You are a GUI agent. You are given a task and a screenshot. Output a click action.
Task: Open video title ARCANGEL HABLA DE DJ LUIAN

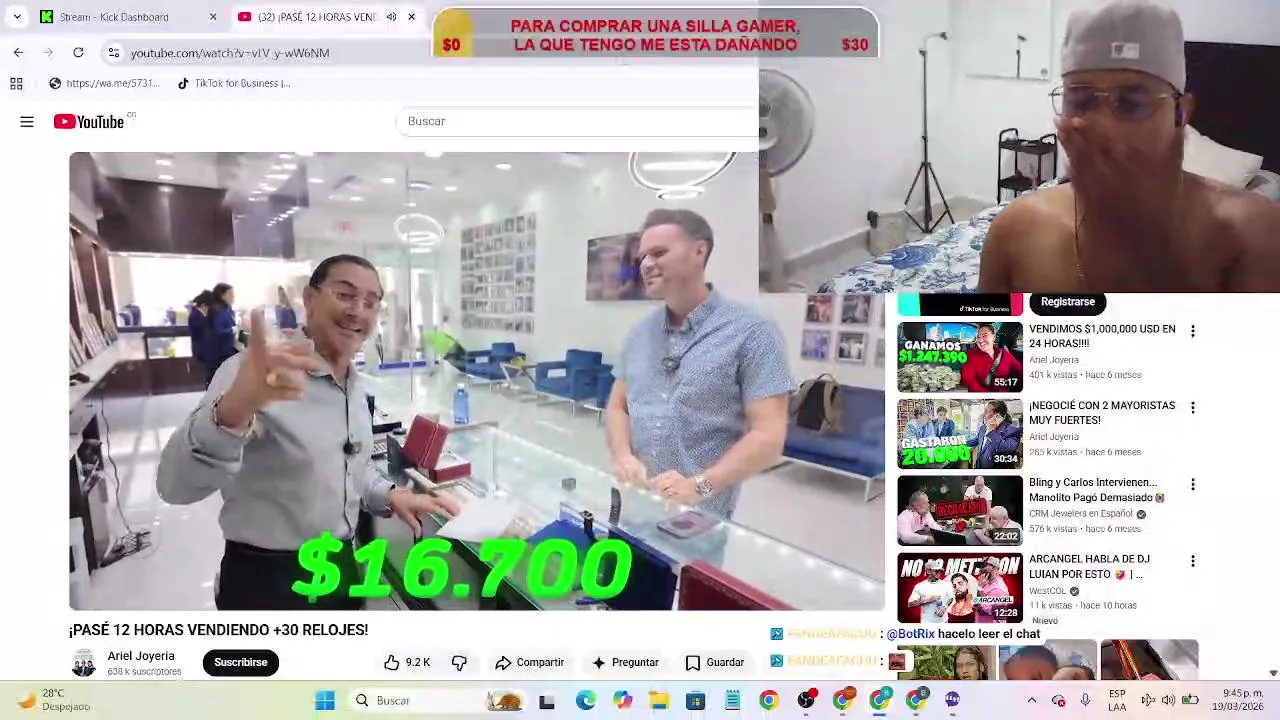pos(1089,567)
